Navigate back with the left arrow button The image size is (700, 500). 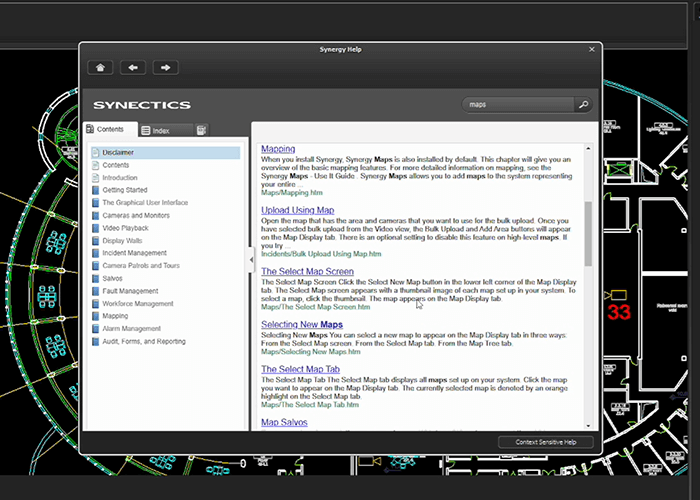[x=133, y=67]
